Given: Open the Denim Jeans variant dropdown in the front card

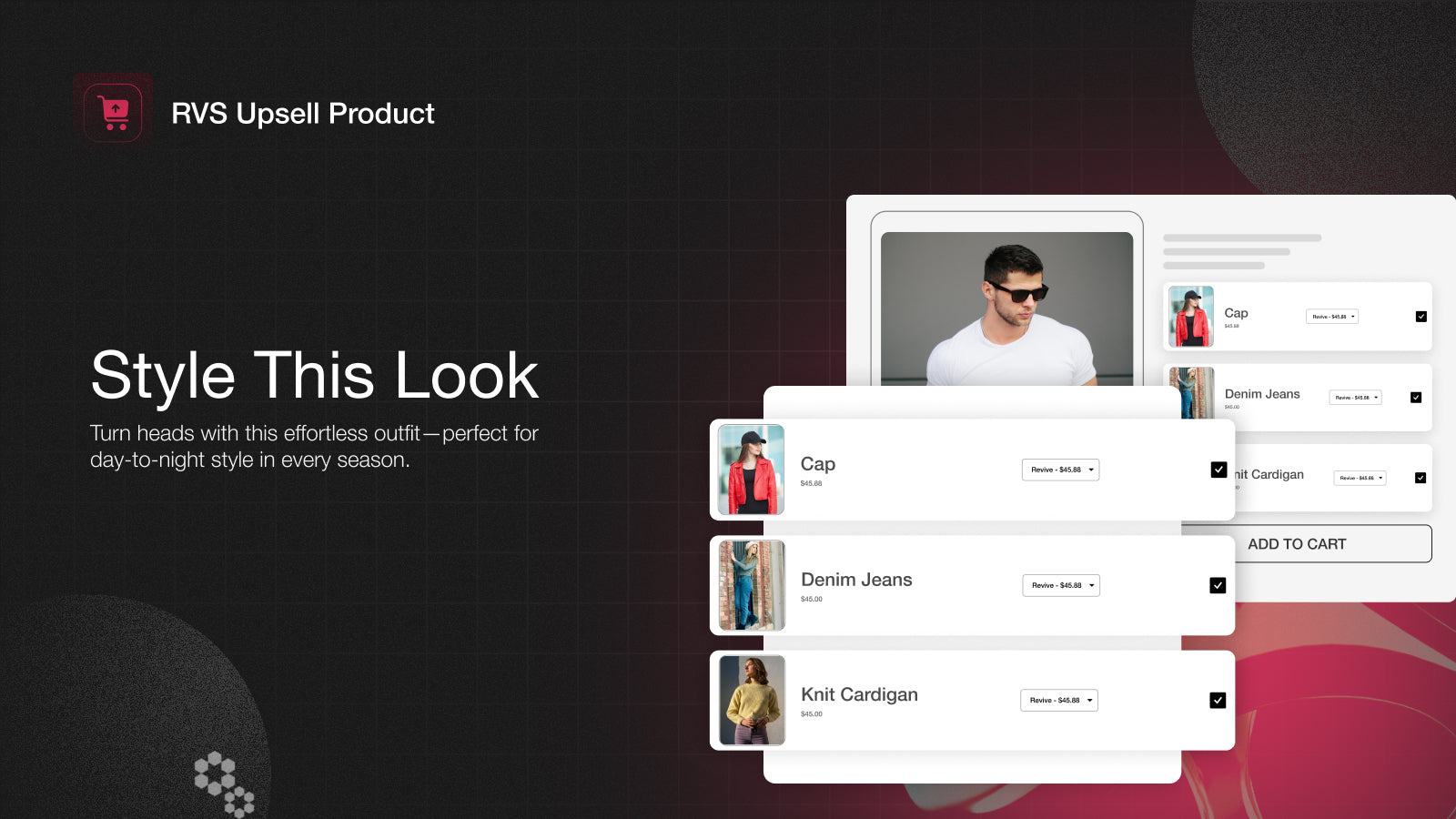Looking at the screenshot, I should [1061, 585].
